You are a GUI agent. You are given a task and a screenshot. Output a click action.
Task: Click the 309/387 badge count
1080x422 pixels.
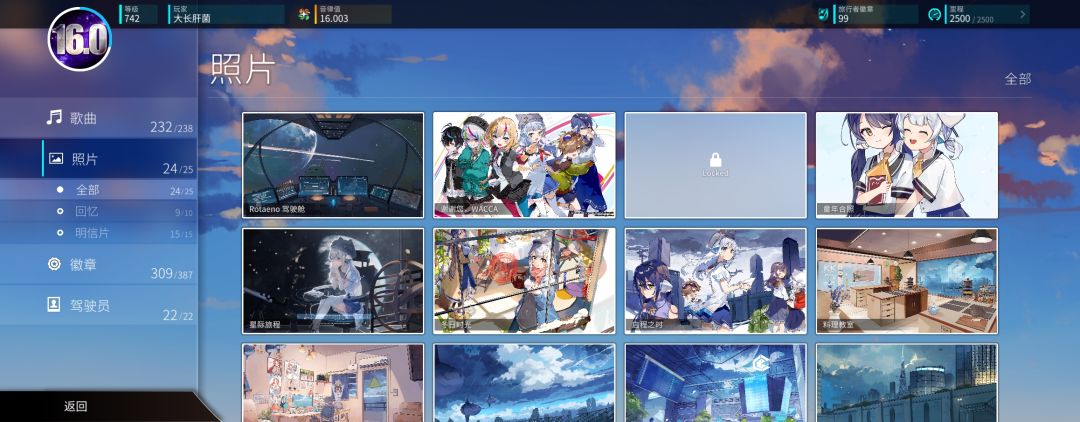pyautogui.click(x=172, y=273)
